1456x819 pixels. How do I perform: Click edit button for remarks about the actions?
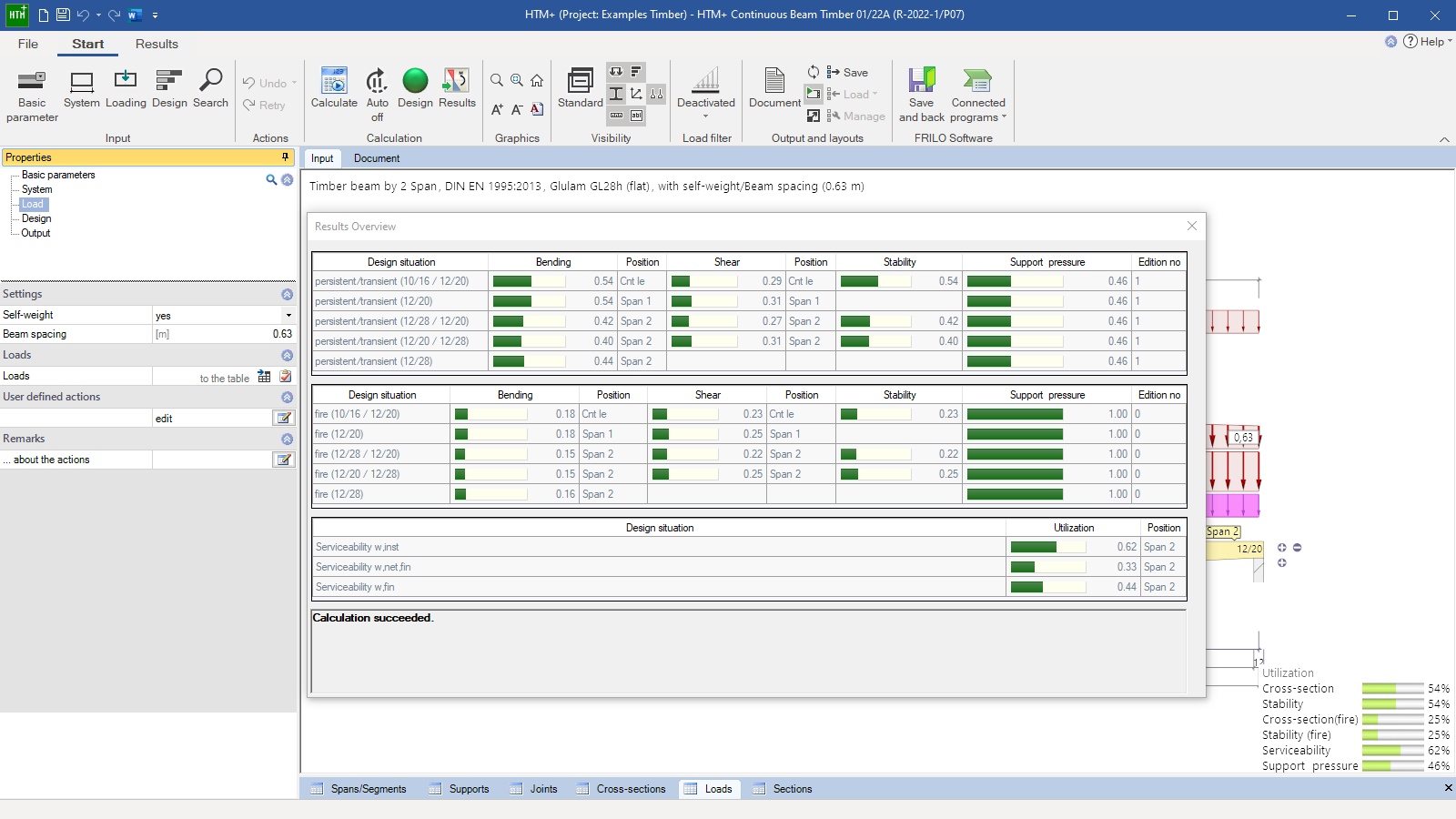point(284,460)
